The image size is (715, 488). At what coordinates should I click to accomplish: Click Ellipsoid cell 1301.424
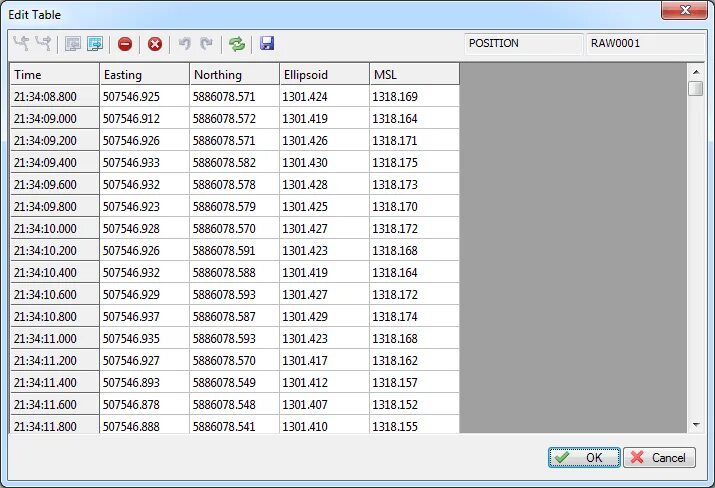pos(324,96)
